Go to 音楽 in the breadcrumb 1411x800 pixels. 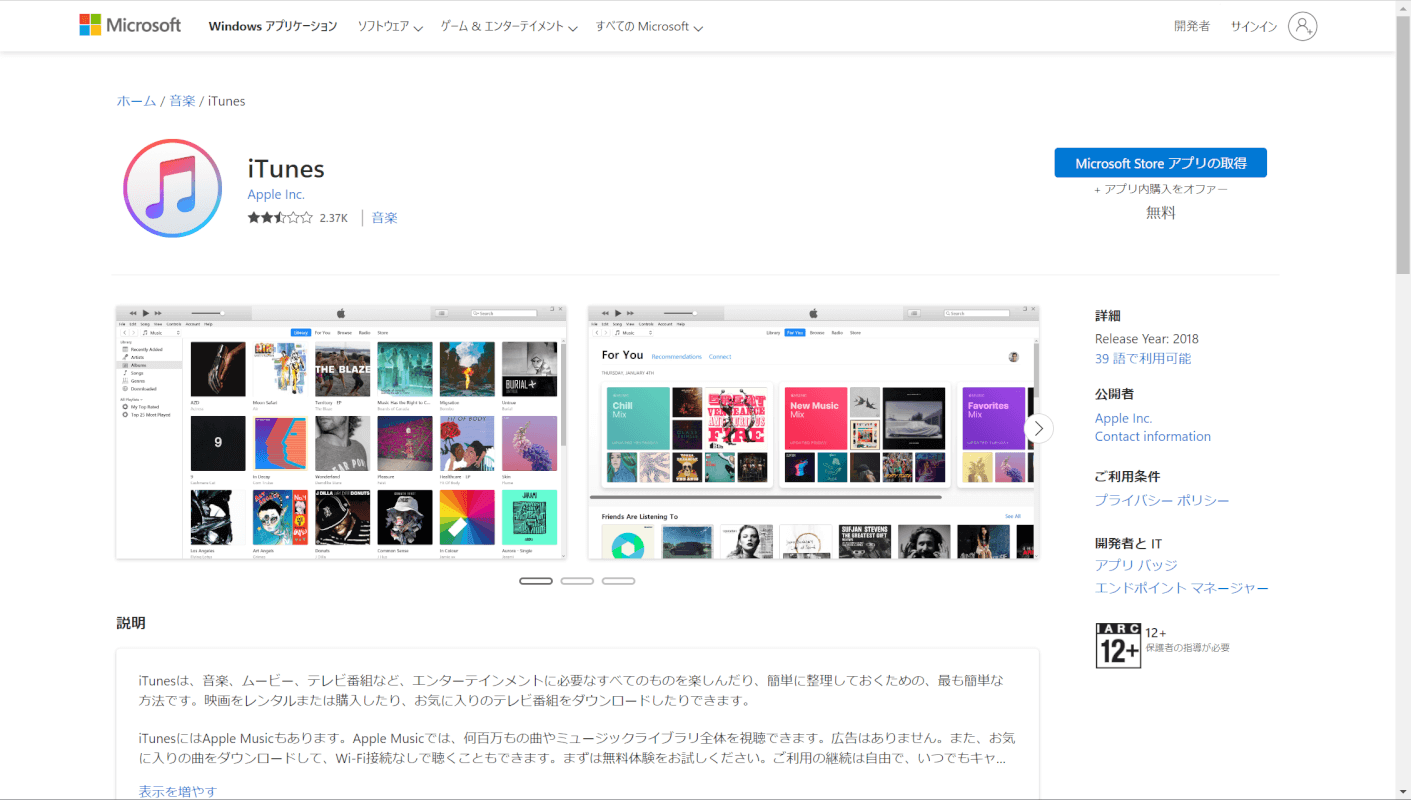coord(182,101)
